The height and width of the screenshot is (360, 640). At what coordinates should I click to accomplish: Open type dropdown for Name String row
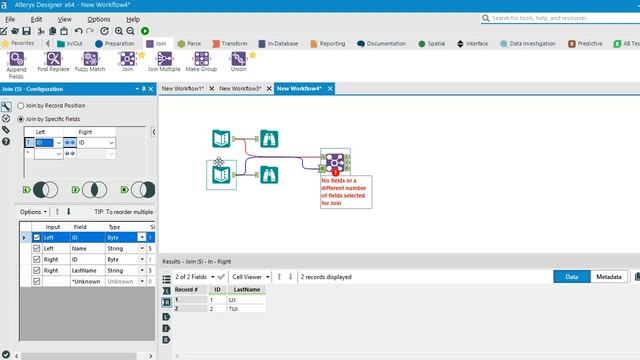(x=142, y=248)
